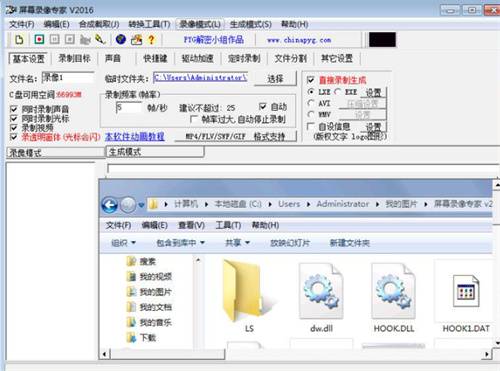Open 我的视频 in the Explorer sidebar
This screenshot has height=371, width=500.
[149, 276]
